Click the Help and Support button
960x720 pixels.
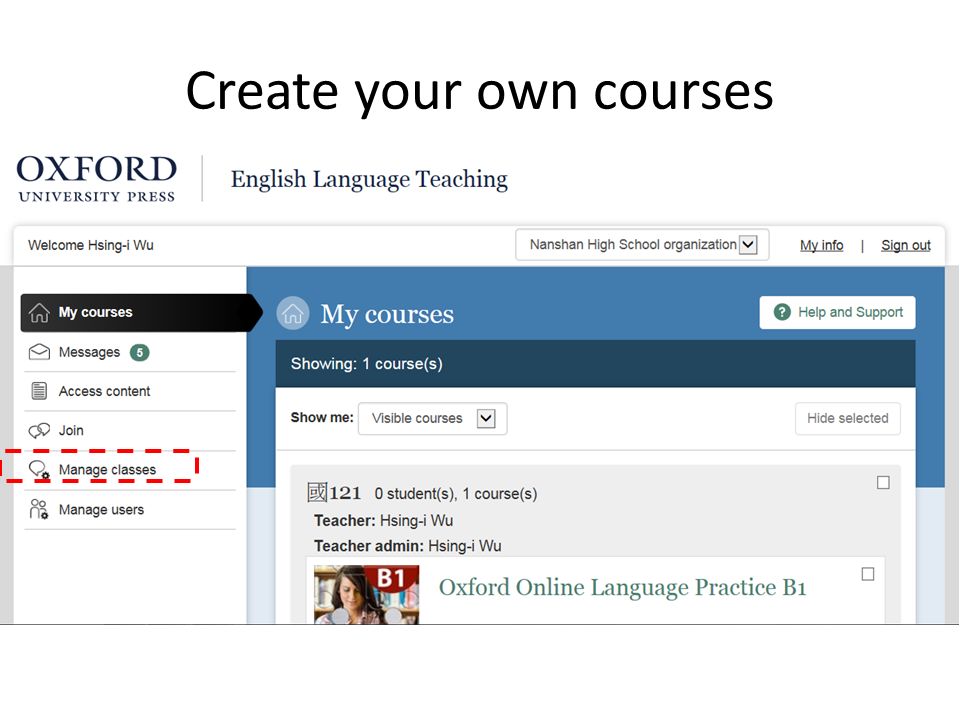pos(837,312)
